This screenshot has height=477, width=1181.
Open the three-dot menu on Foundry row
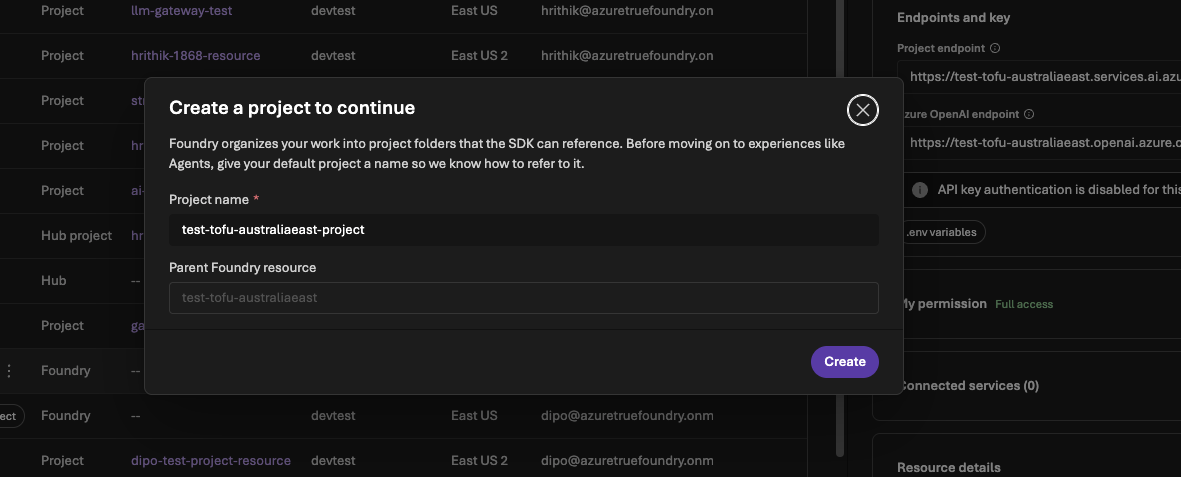click(x=9, y=371)
